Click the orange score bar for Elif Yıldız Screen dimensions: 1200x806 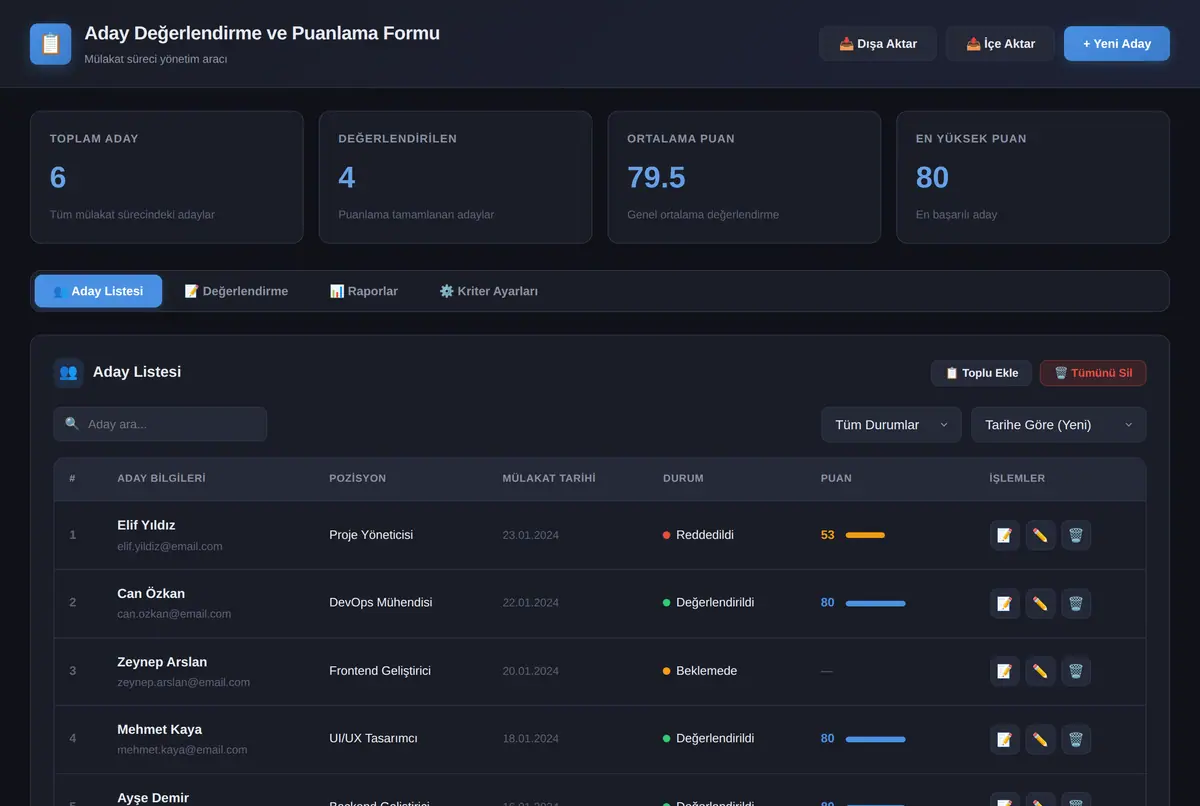[x=865, y=535]
